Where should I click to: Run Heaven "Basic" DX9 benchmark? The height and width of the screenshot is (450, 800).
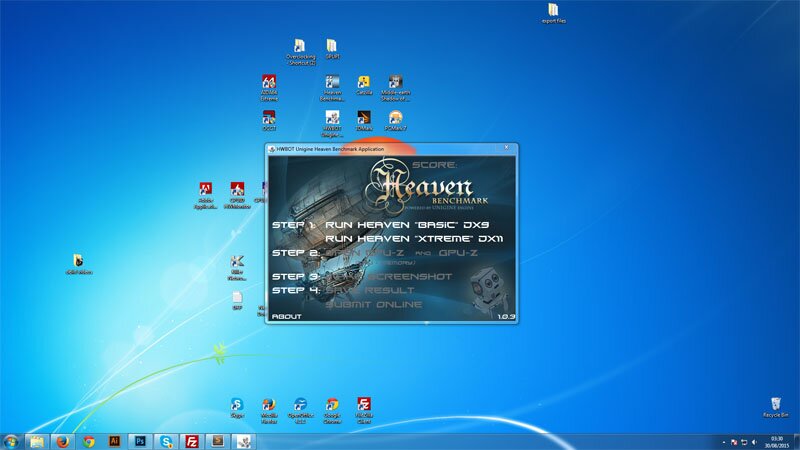pos(407,224)
